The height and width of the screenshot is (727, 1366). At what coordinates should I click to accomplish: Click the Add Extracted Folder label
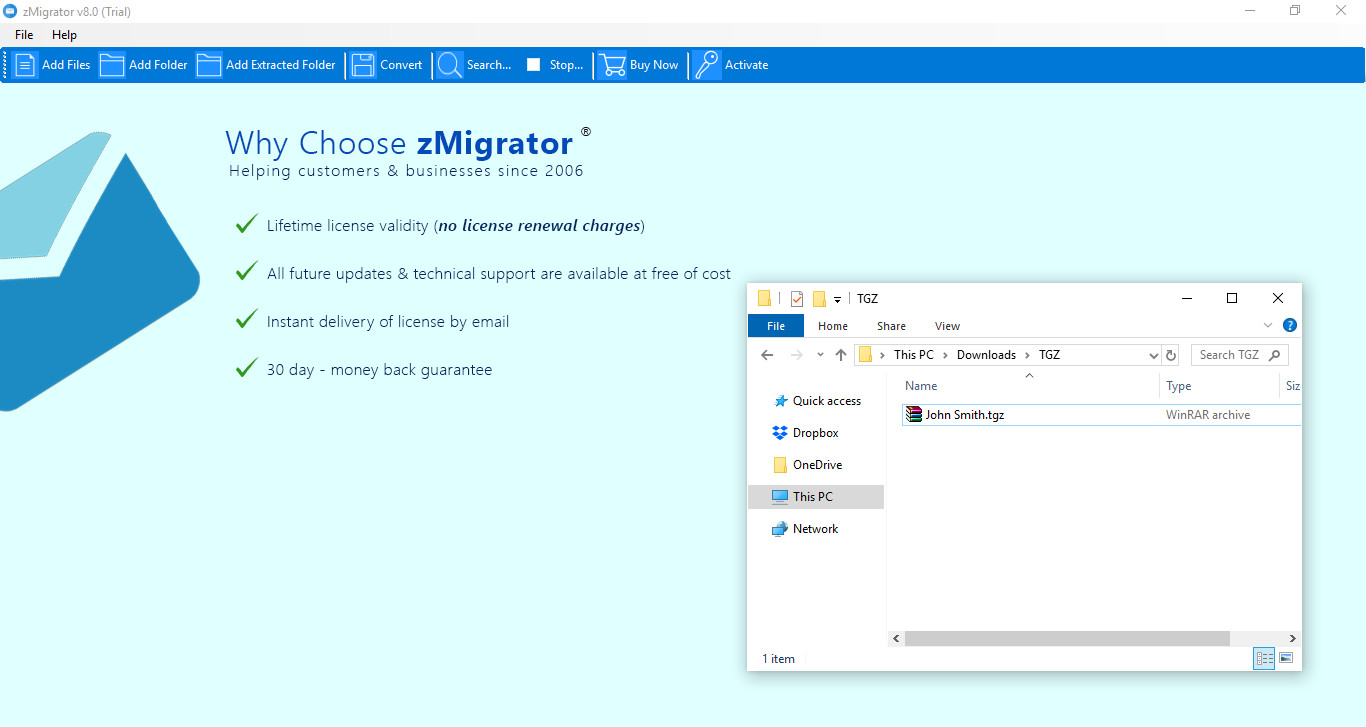281,65
